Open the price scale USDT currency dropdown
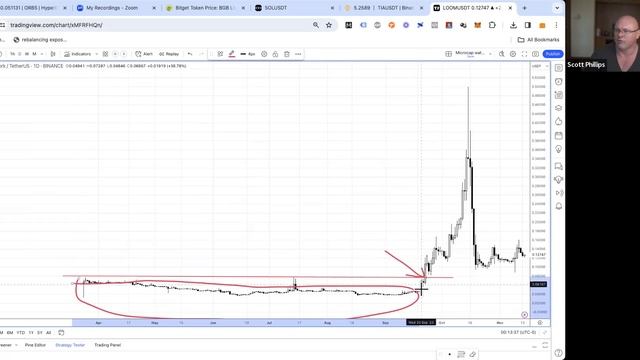 (x=540, y=66)
